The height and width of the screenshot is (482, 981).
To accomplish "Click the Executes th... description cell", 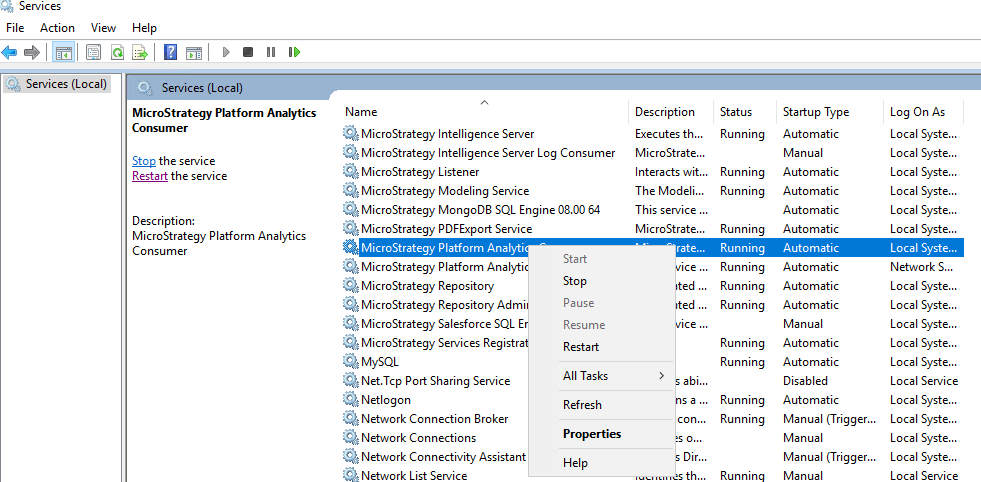I will point(668,134).
